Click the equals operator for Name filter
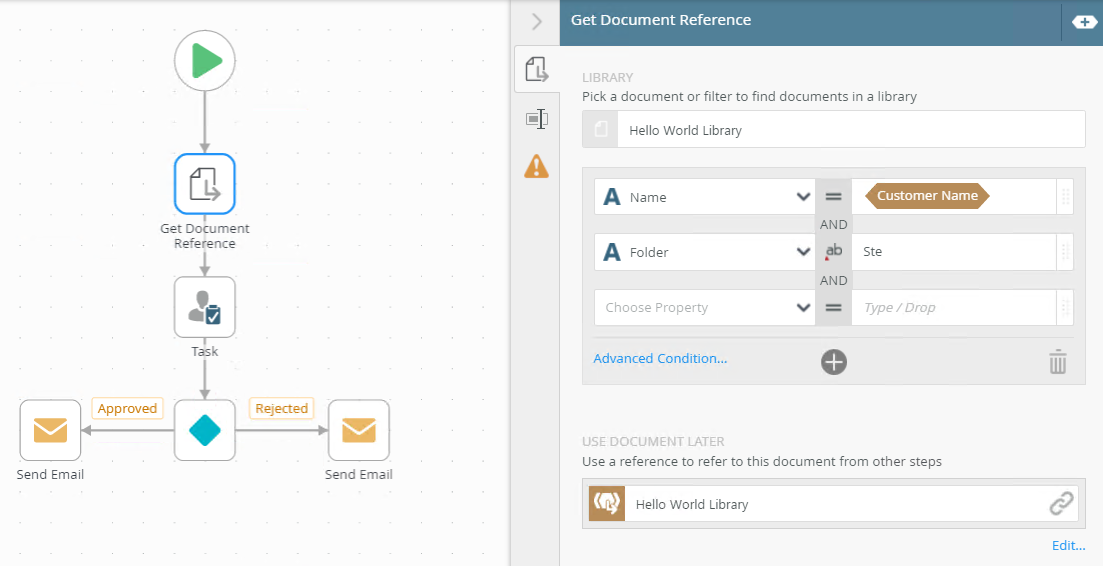Screen dimensions: 1103x566 (x=833, y=197)
